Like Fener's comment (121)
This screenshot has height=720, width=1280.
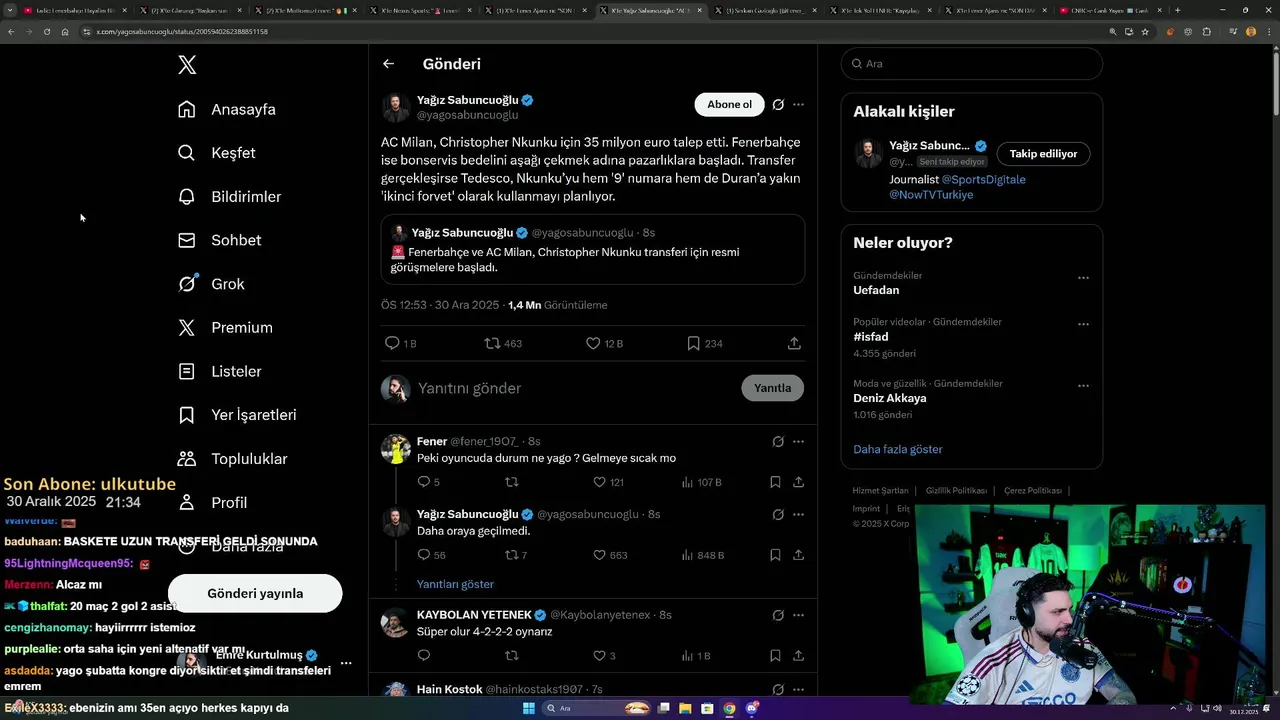click(x=608, y=482)
